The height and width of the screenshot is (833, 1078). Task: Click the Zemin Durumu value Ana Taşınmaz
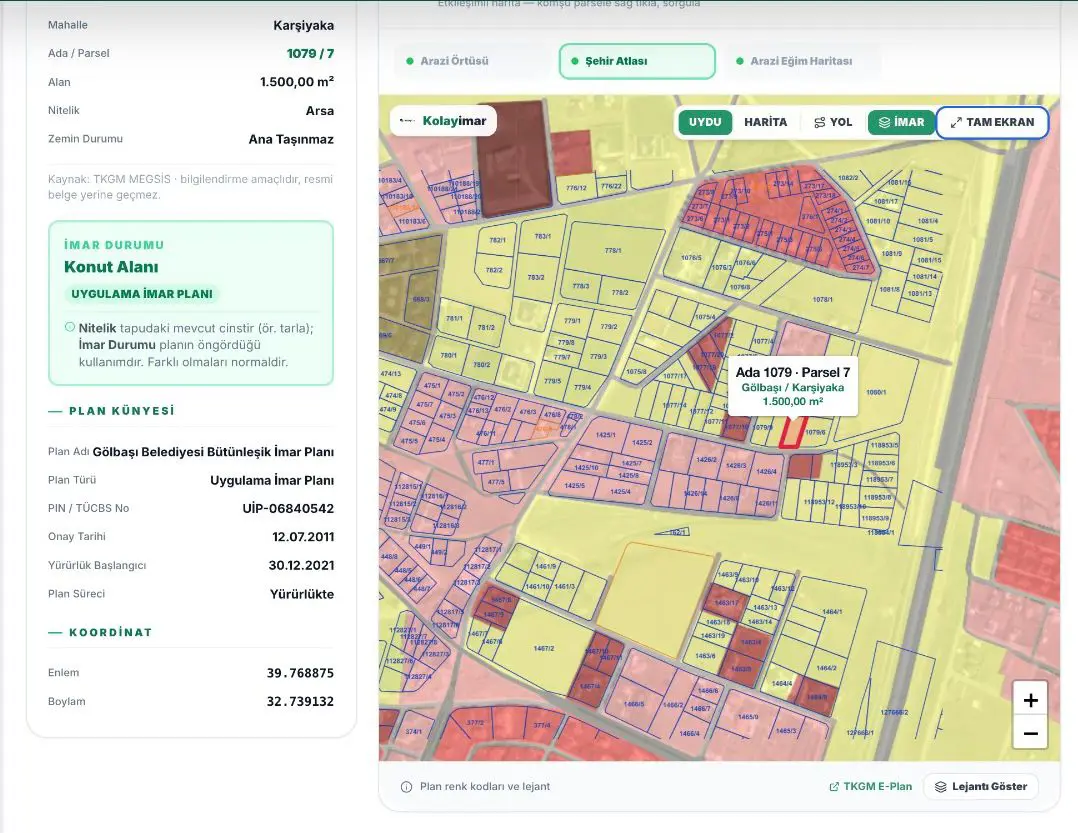292,140
